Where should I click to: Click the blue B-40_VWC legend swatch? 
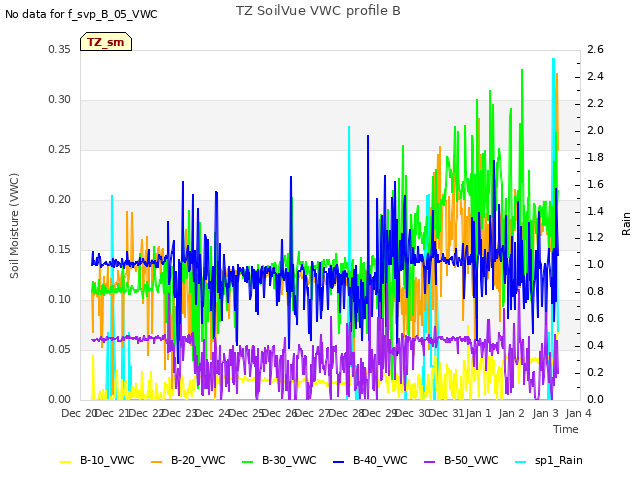coord(339,461)
